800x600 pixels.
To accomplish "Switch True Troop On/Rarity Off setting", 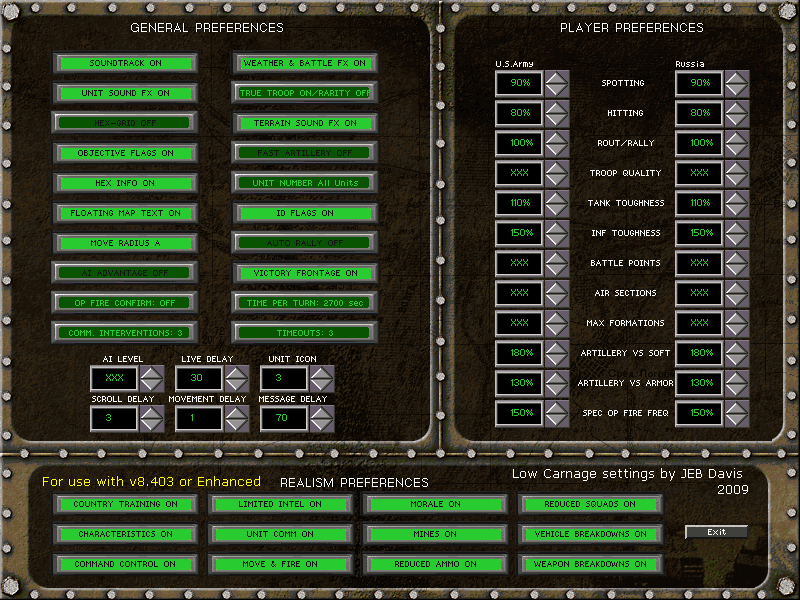I will [305, 93].
